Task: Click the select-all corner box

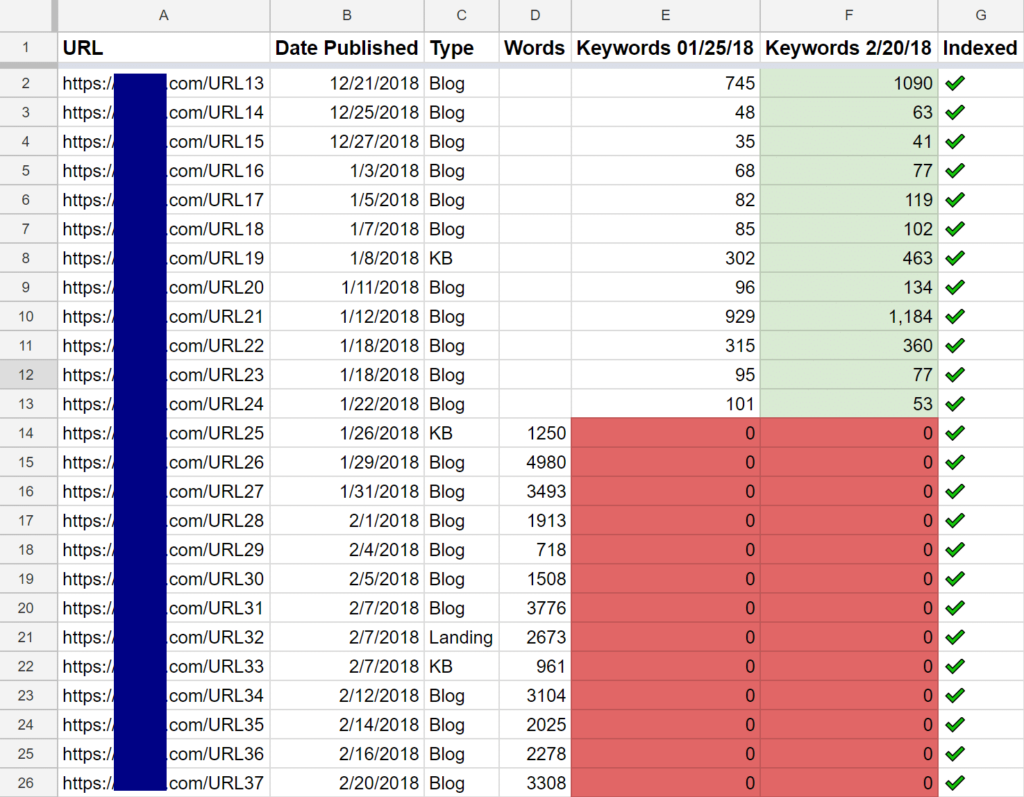Action: click(x=26, y=15)
